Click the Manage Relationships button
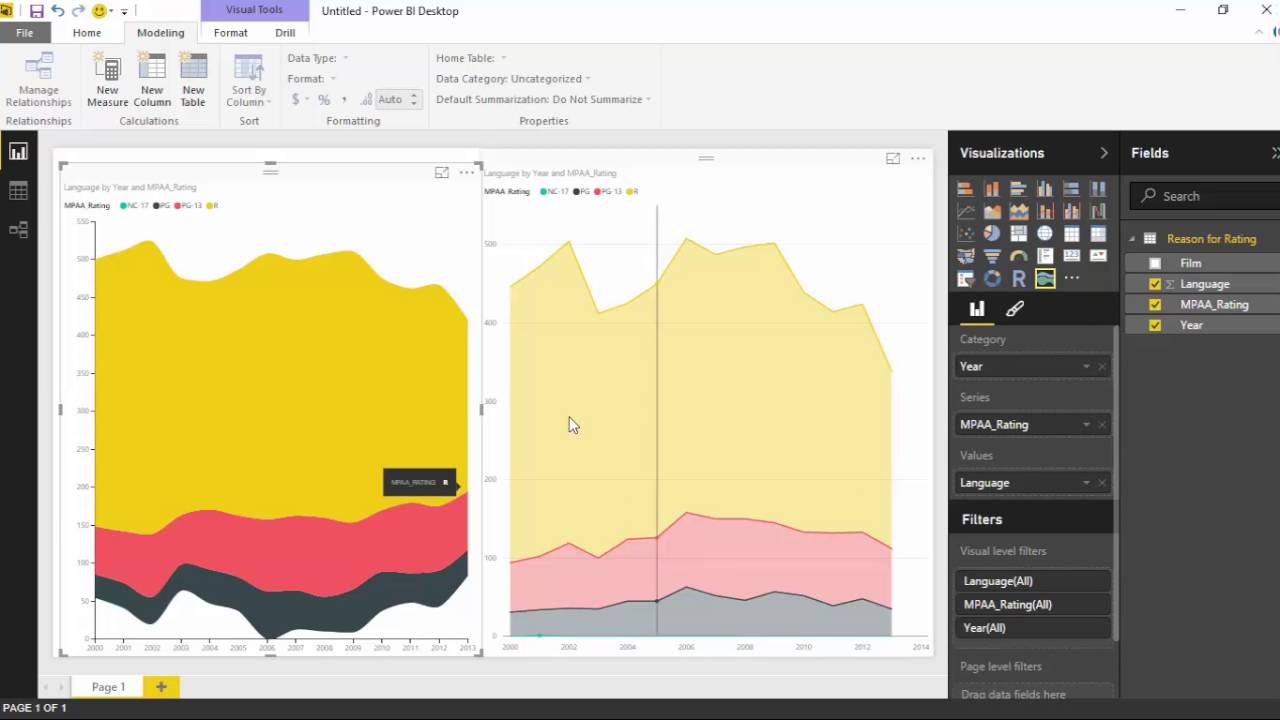This screenshot has width=1280, height=720. pyautogui.click(x=39, y=81)
